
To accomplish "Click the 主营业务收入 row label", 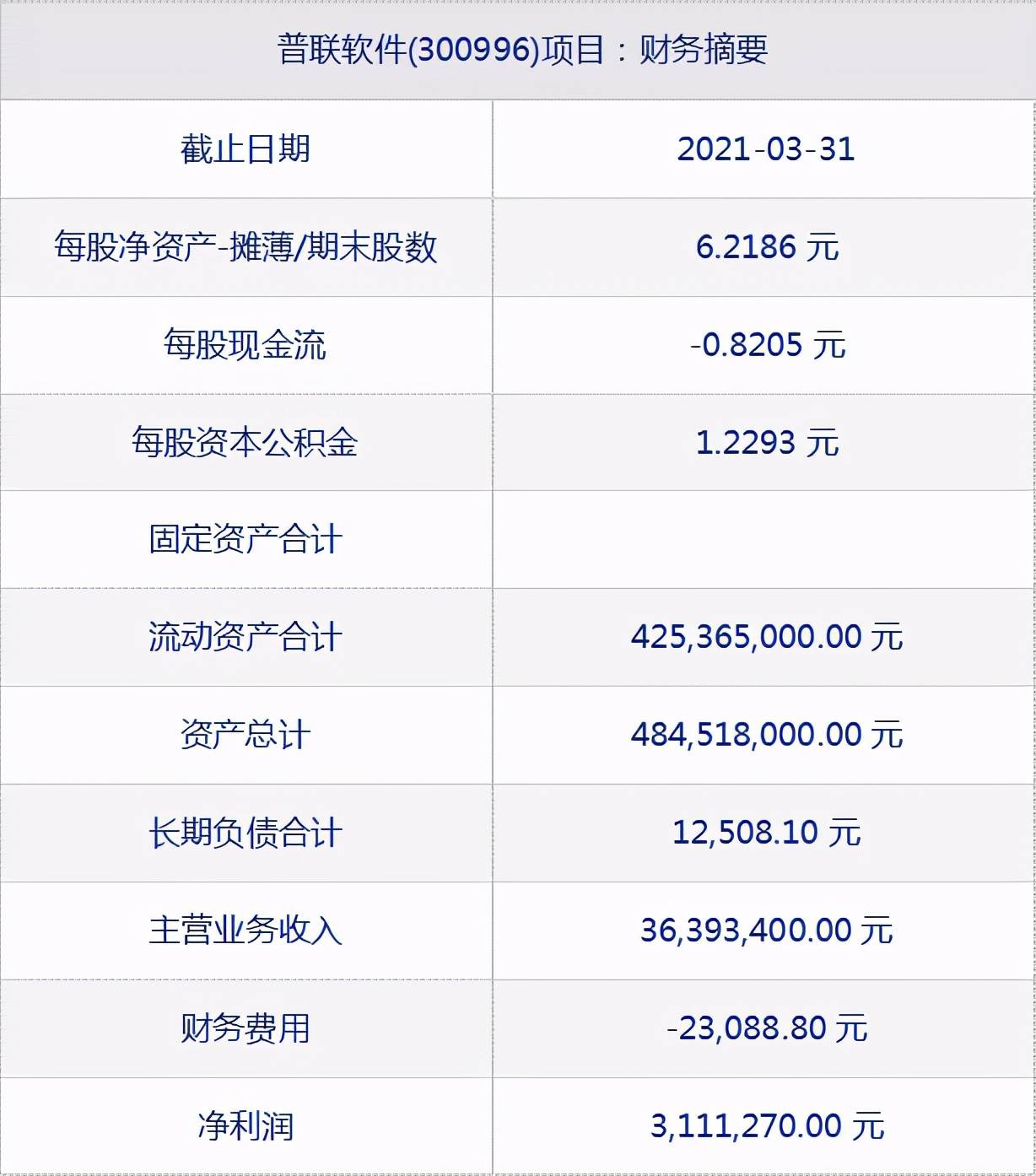I will coord(246,931).
